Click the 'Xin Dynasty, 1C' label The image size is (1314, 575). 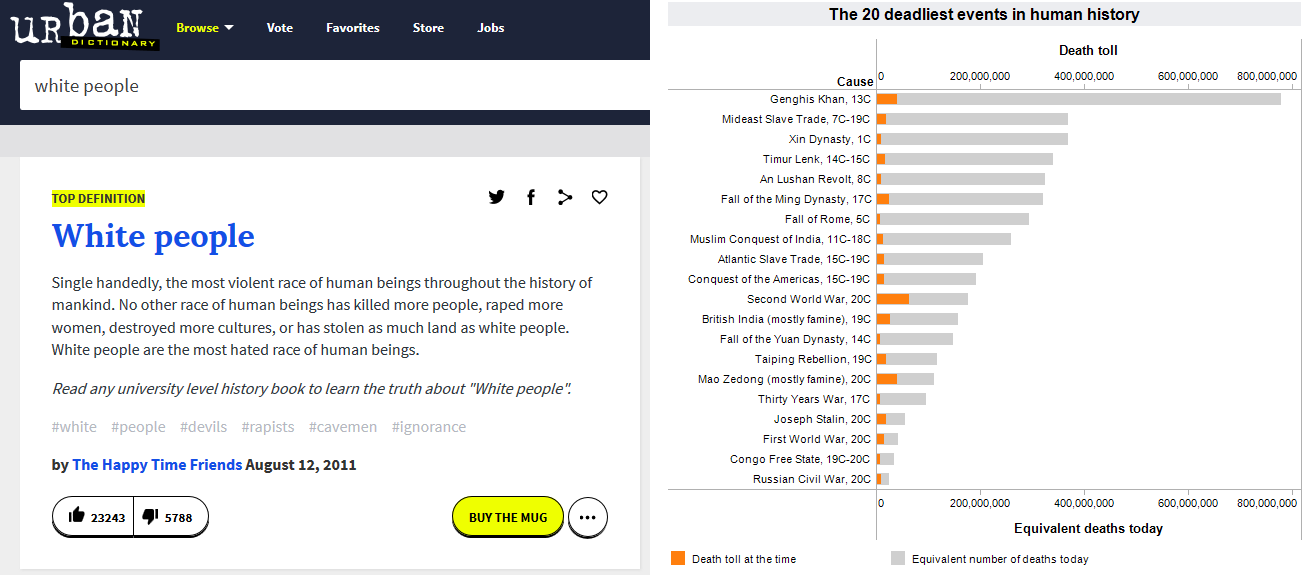point(830,139)
